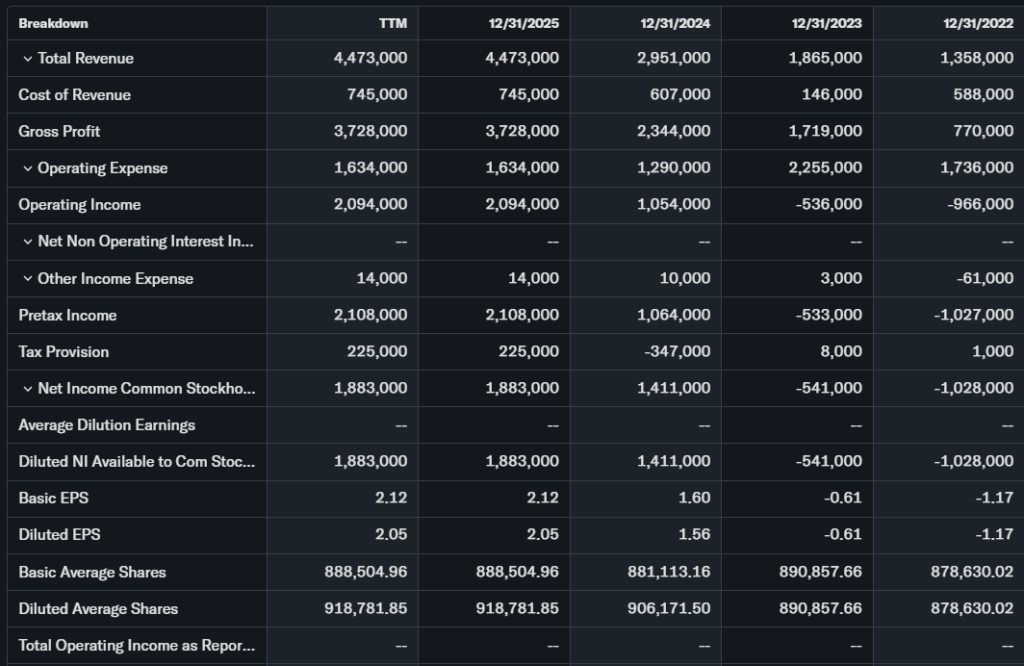Click the Tax Provision row label
The image size is (1024, 666).
[64, 352]
